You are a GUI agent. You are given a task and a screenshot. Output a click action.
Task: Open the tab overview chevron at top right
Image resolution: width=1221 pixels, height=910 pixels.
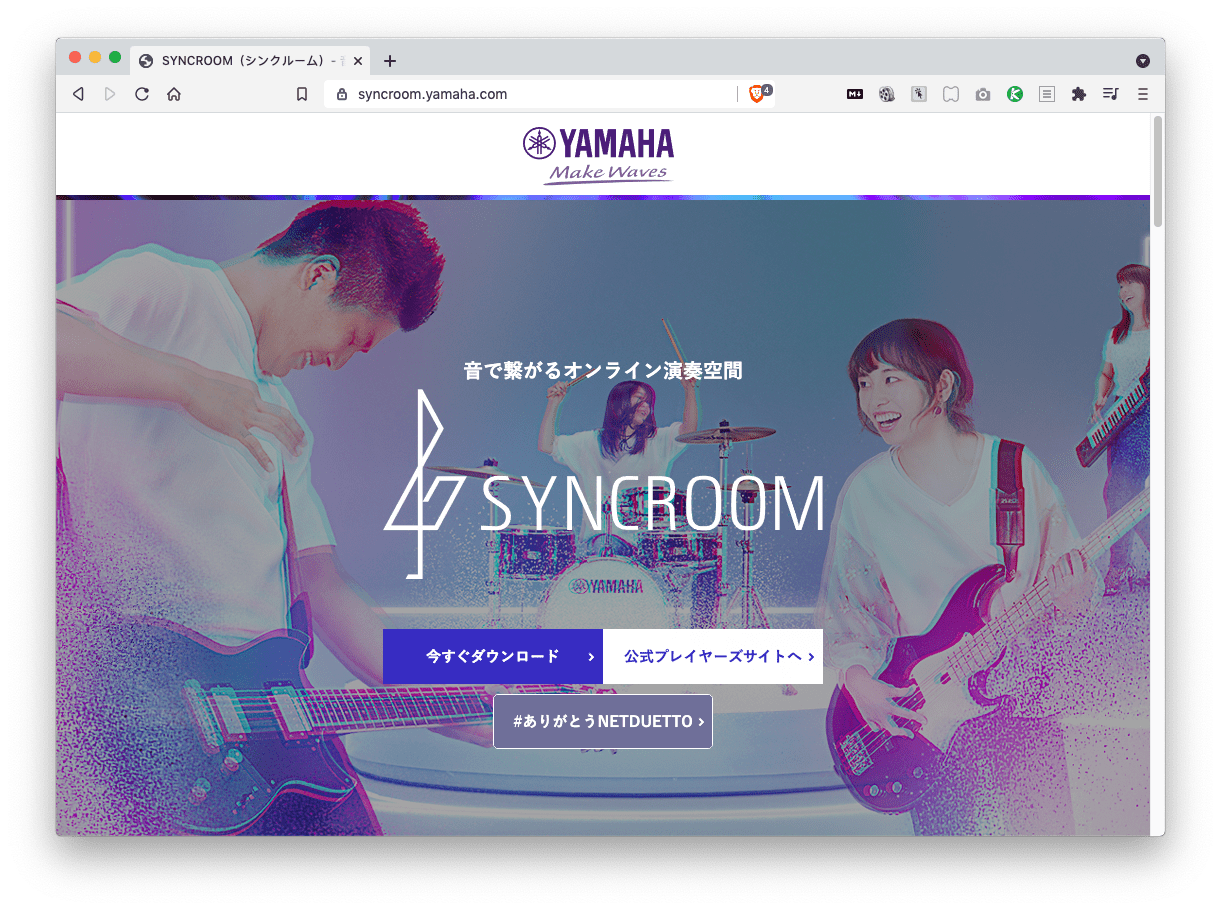click(1143, 60)
